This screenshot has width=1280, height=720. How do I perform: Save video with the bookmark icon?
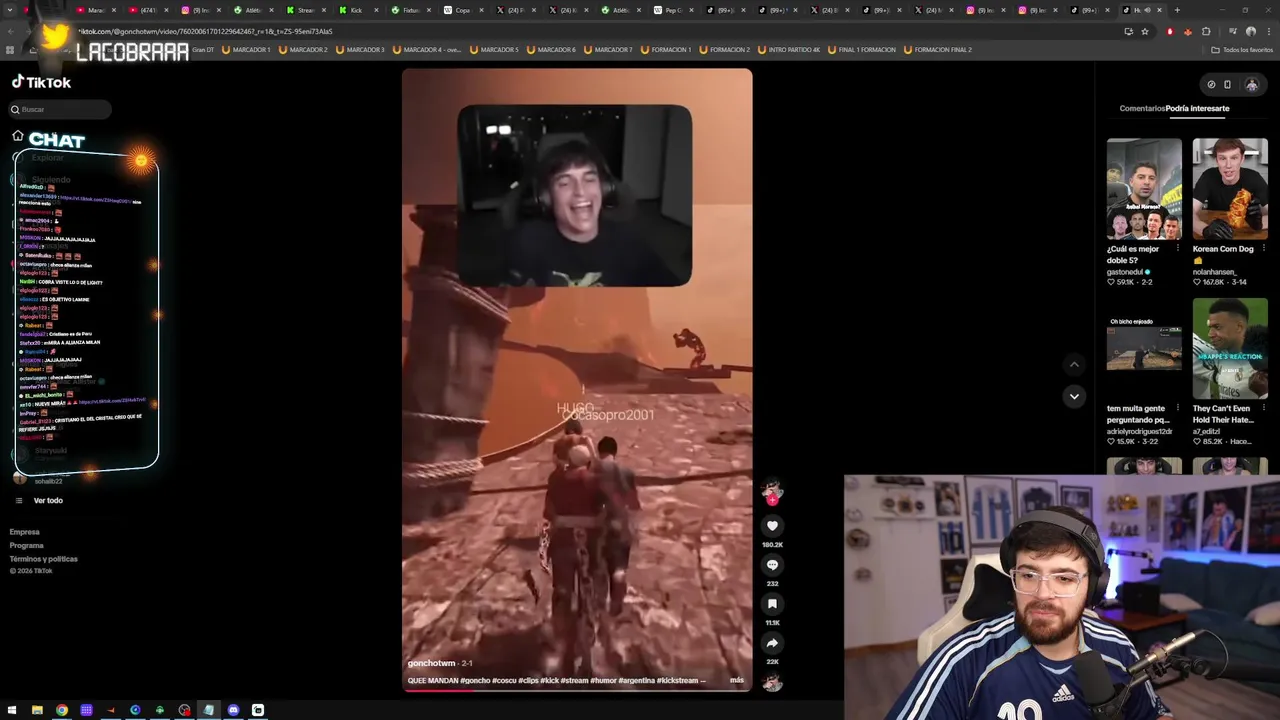tap(772, 603)
